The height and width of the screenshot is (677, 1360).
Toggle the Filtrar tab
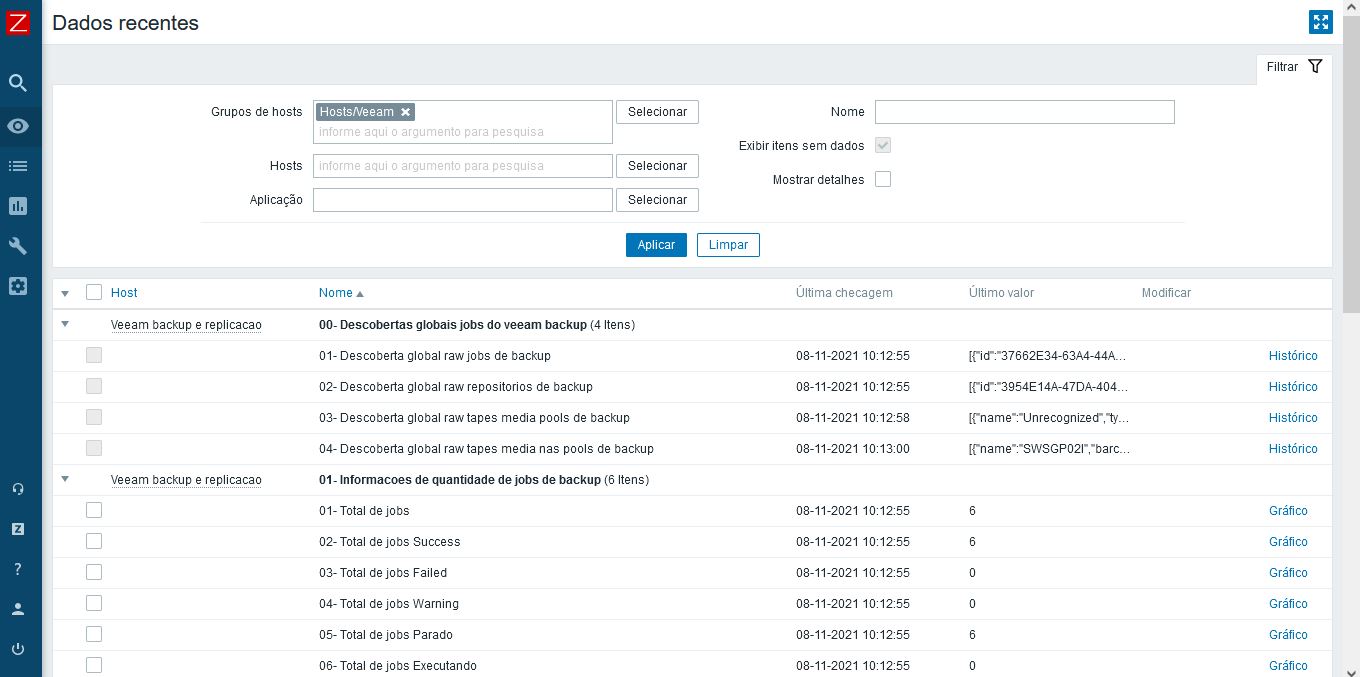click(1294, 67)
